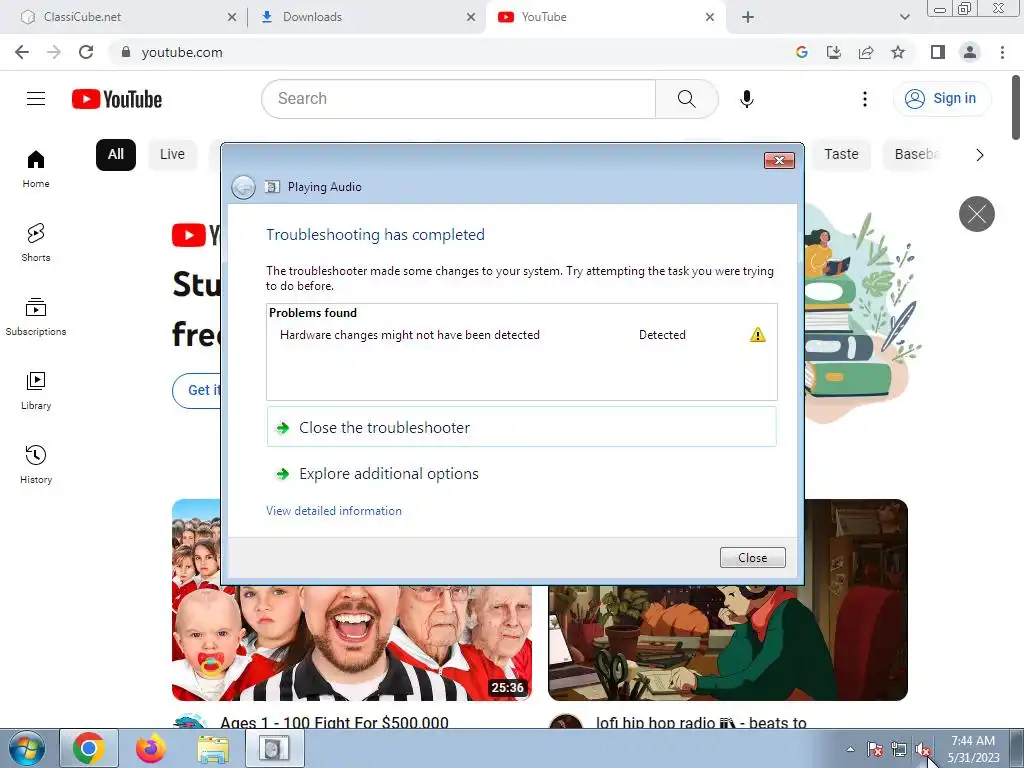Viewport: 1024px width, 768px height.
Task: Go back in Chrome
Action: coord(22,52)
